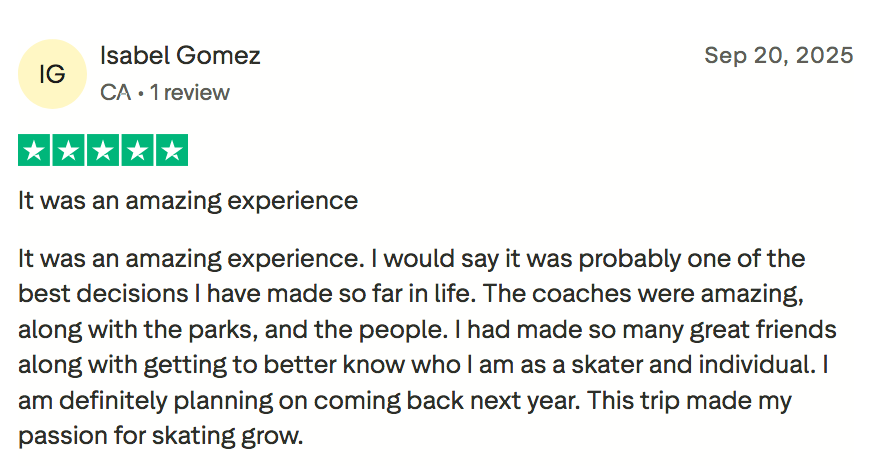
Task: Click the fifth green rating star
Action: [171, 152]
